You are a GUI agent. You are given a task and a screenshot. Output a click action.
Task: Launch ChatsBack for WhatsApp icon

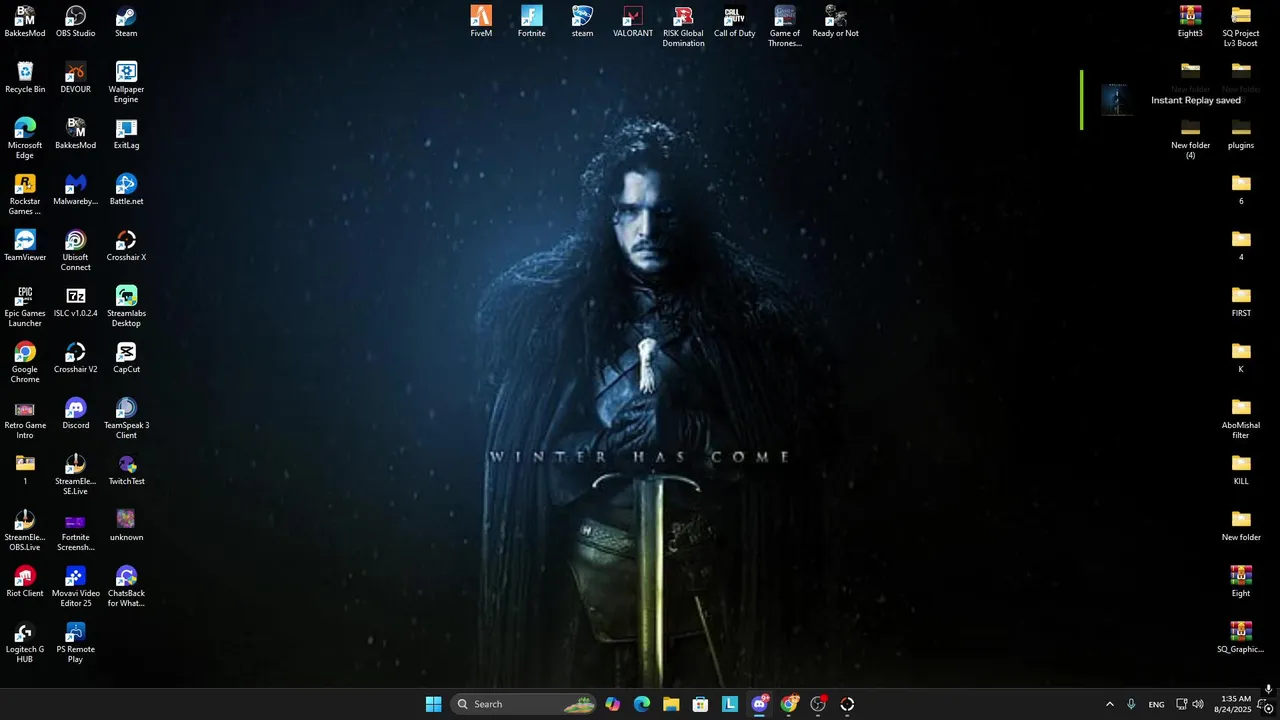tap(126, 586)
